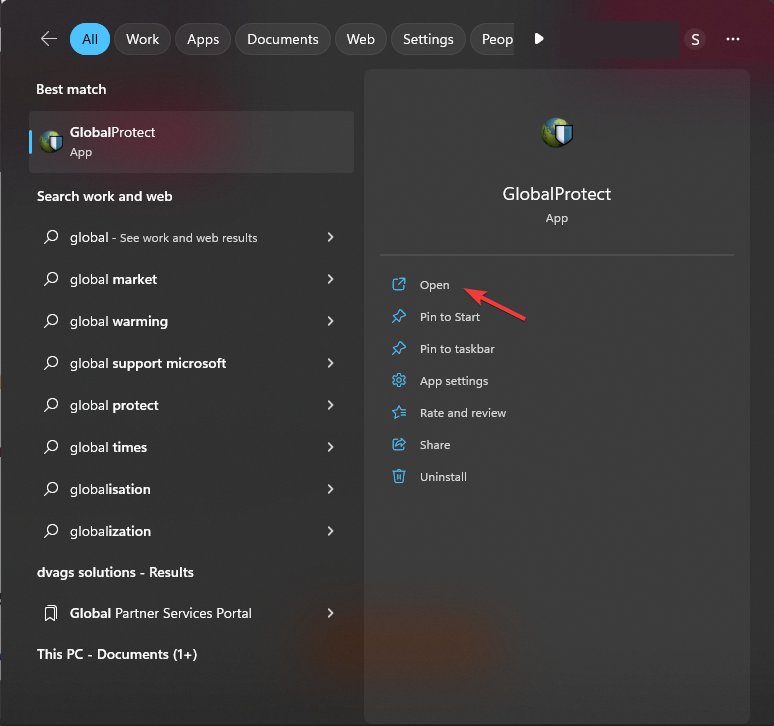
Task: Click the search icon beside global protect
Action: (x=51, y=405)
